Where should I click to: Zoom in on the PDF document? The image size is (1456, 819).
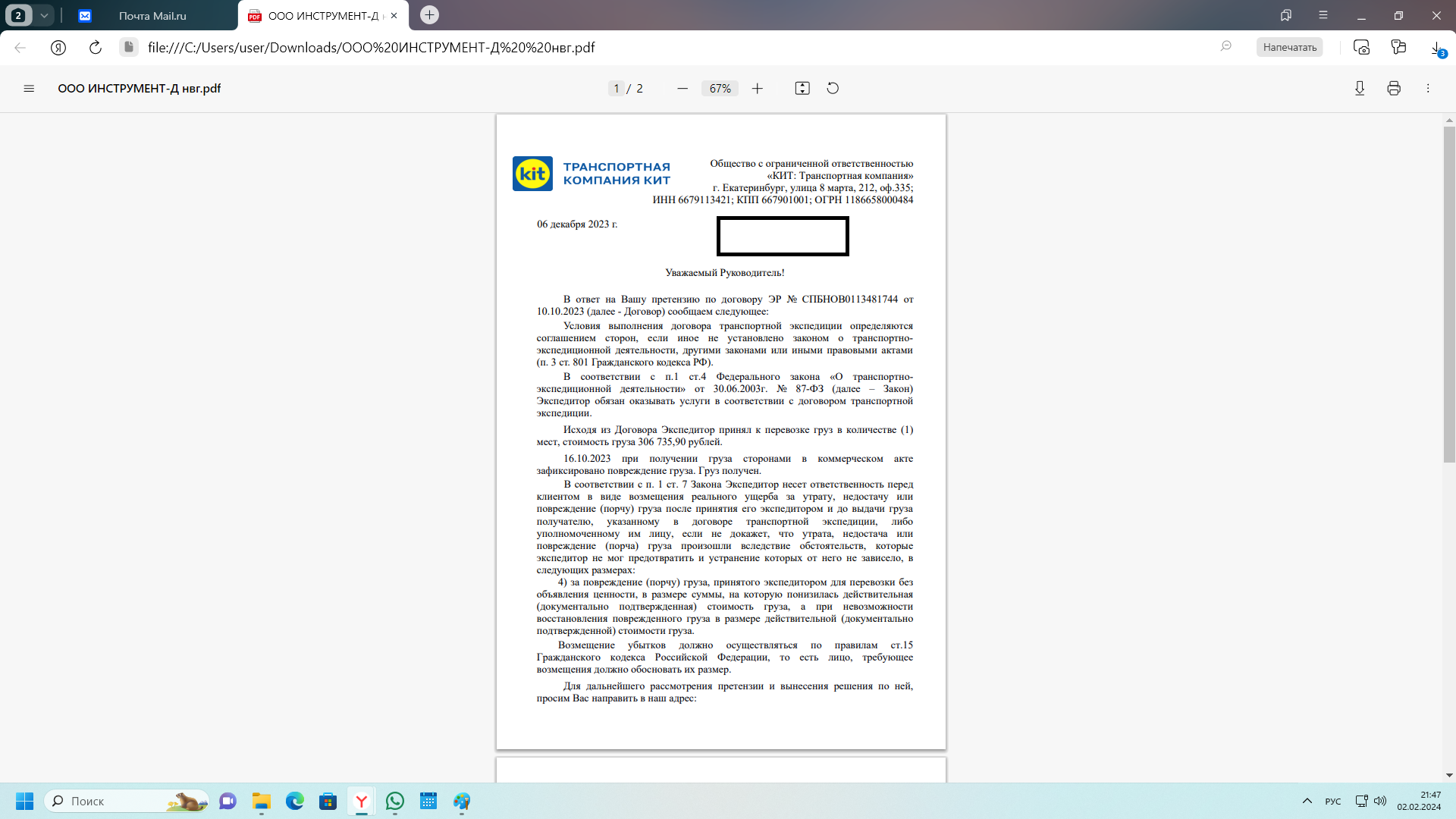click(x=757, y=89)
